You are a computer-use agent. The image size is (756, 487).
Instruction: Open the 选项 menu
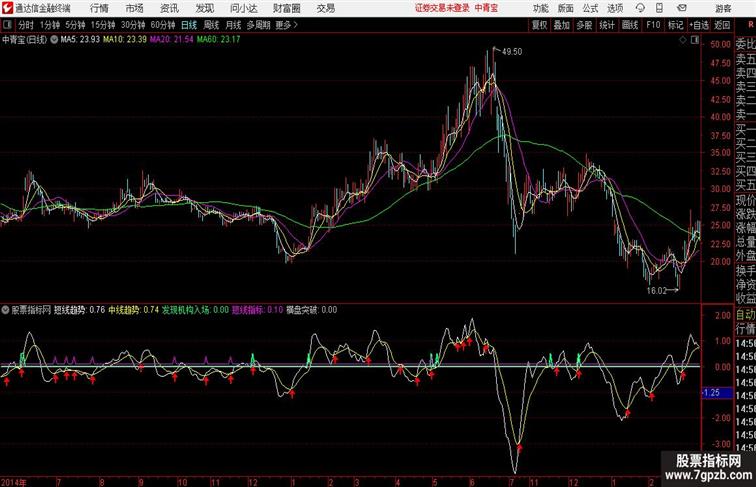(x=615, y=8)
